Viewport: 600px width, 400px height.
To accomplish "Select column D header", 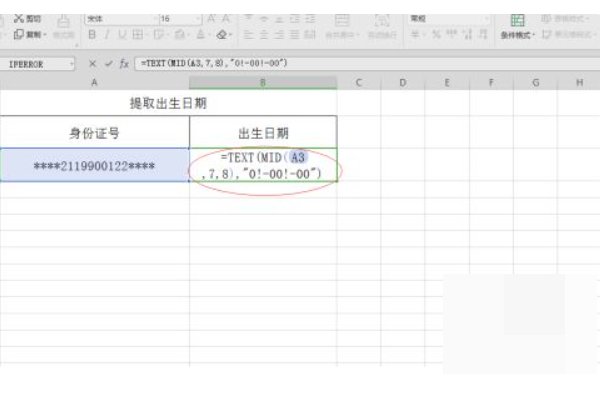I will (x=403, y=82).
